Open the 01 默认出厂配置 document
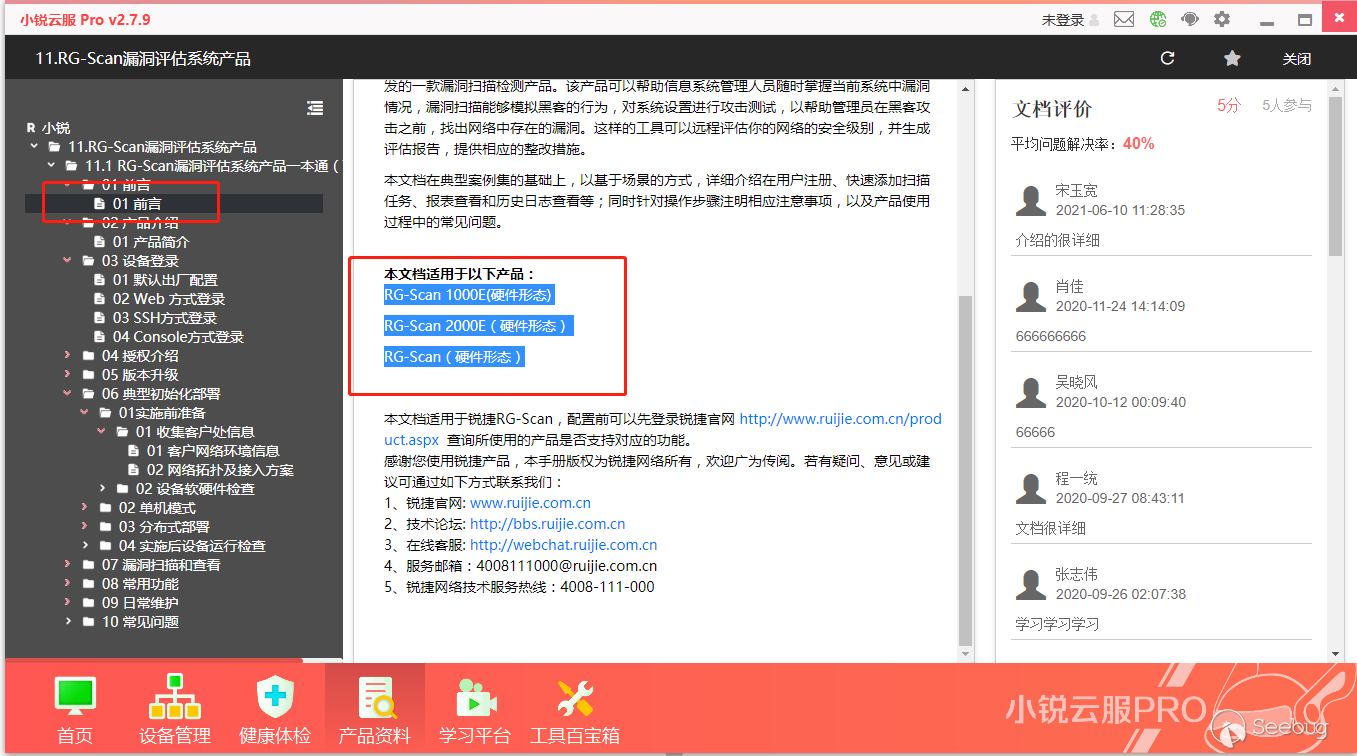Screen dimensions: 1357x756 (x=164, y=280)
